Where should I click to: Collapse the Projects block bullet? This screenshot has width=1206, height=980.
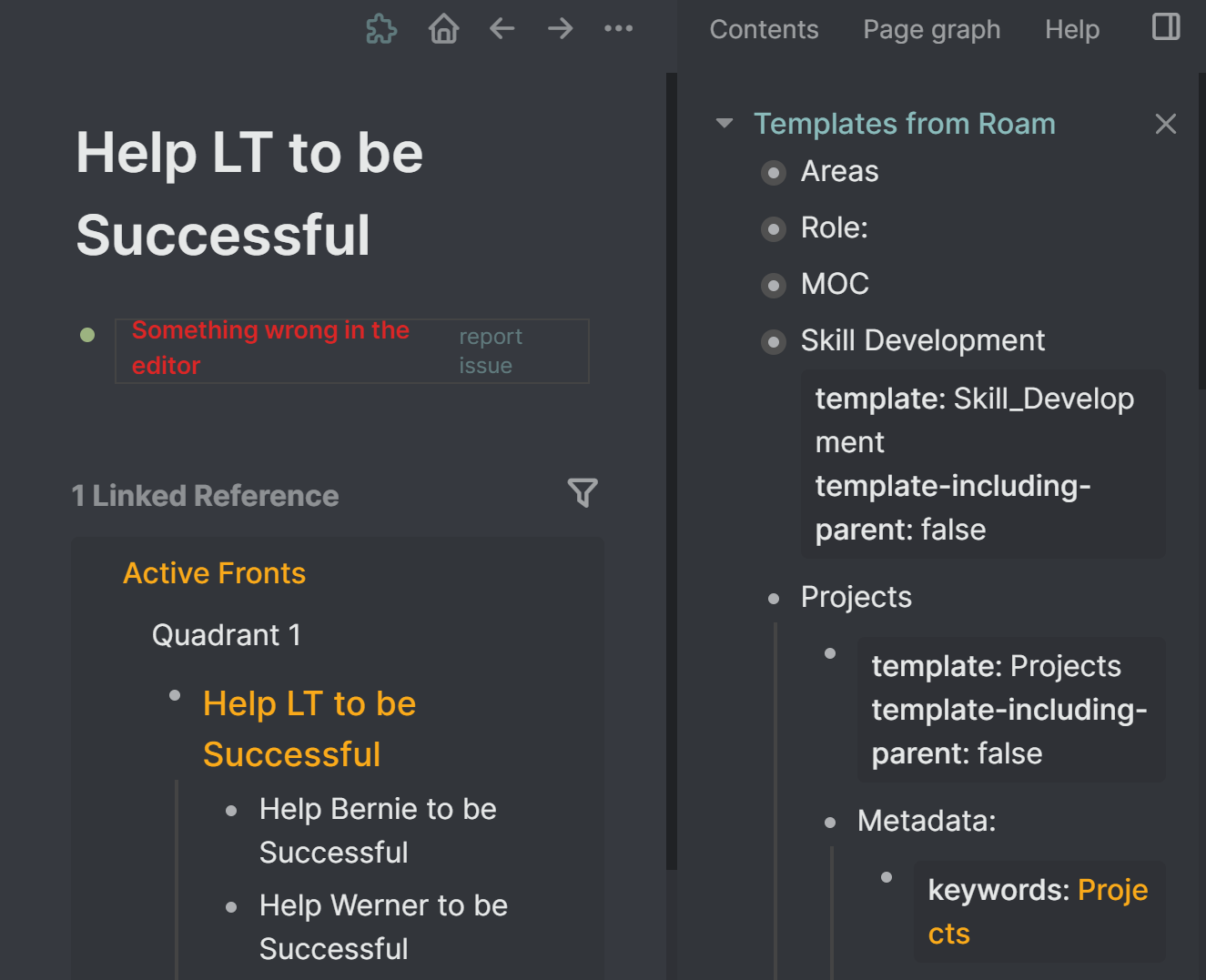click(x=773, y=598)
